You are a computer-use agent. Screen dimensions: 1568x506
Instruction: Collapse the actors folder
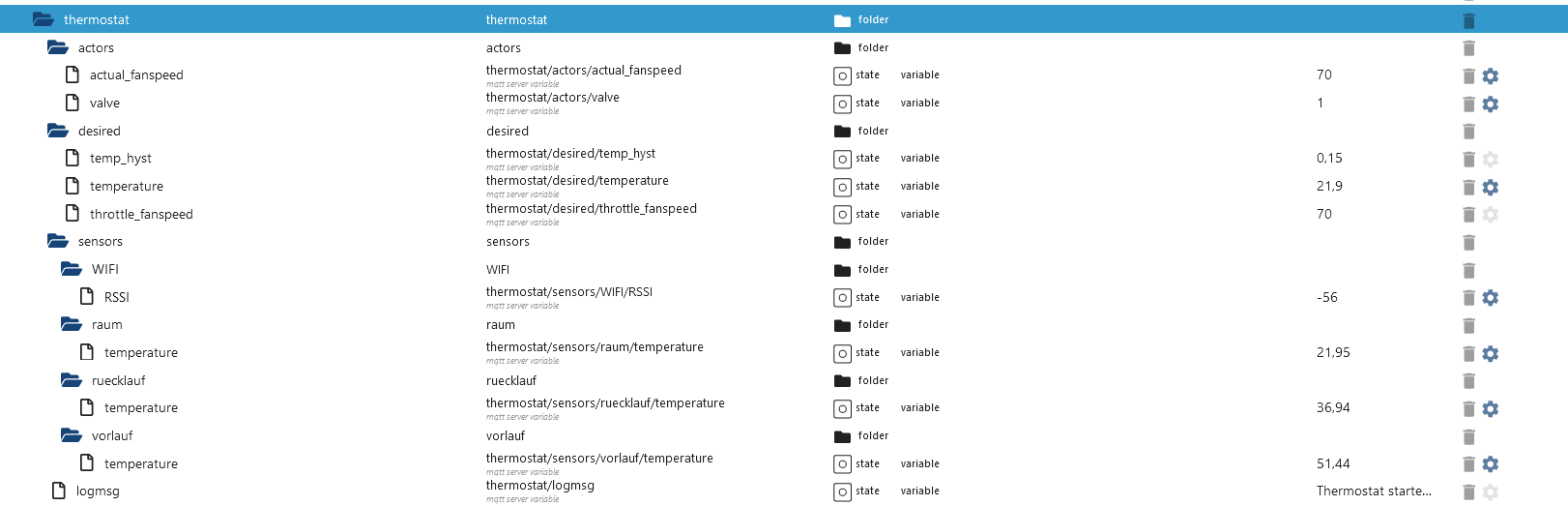coord(58,47)
